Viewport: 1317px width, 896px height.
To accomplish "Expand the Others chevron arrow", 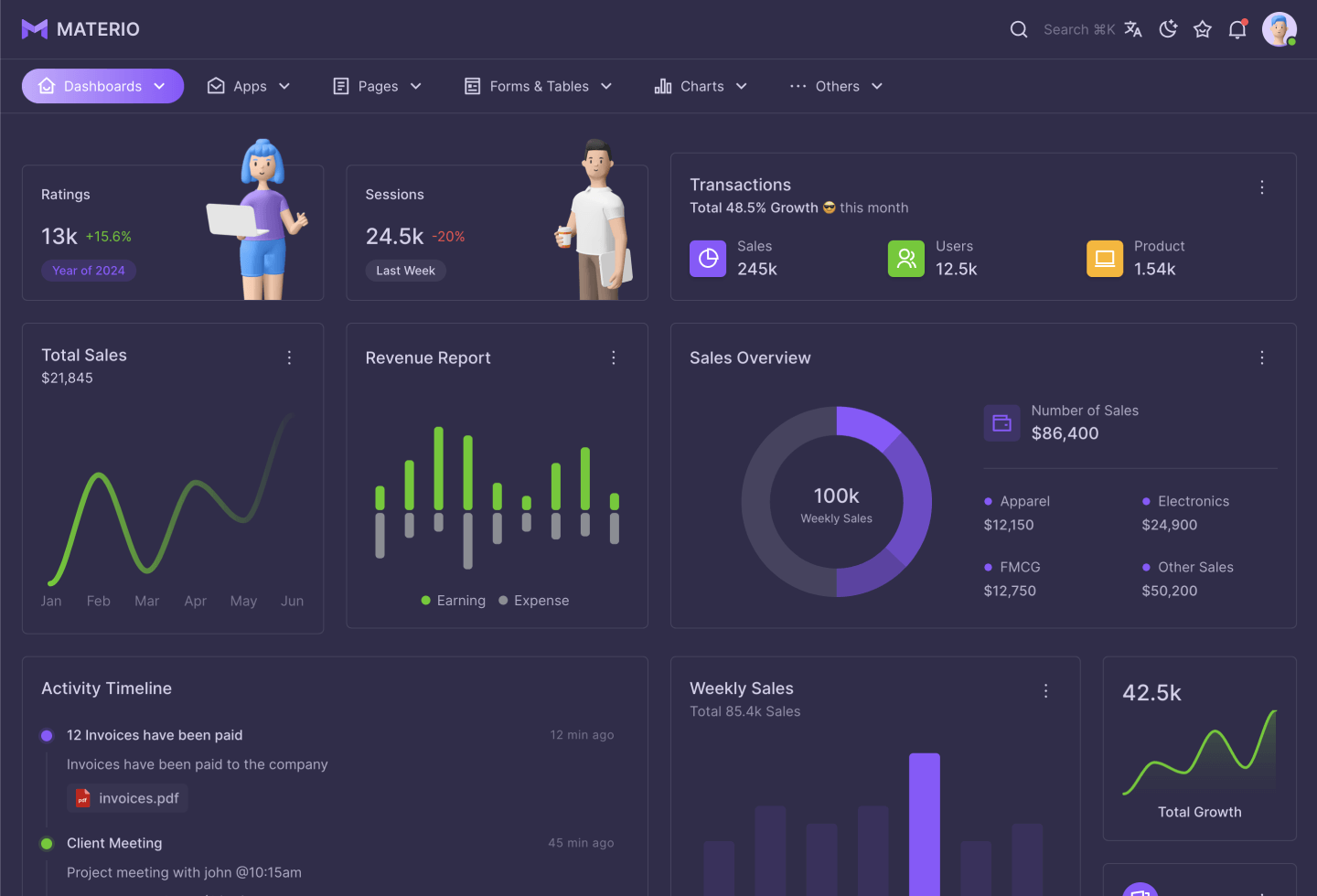I will click(x=877, y=86).
